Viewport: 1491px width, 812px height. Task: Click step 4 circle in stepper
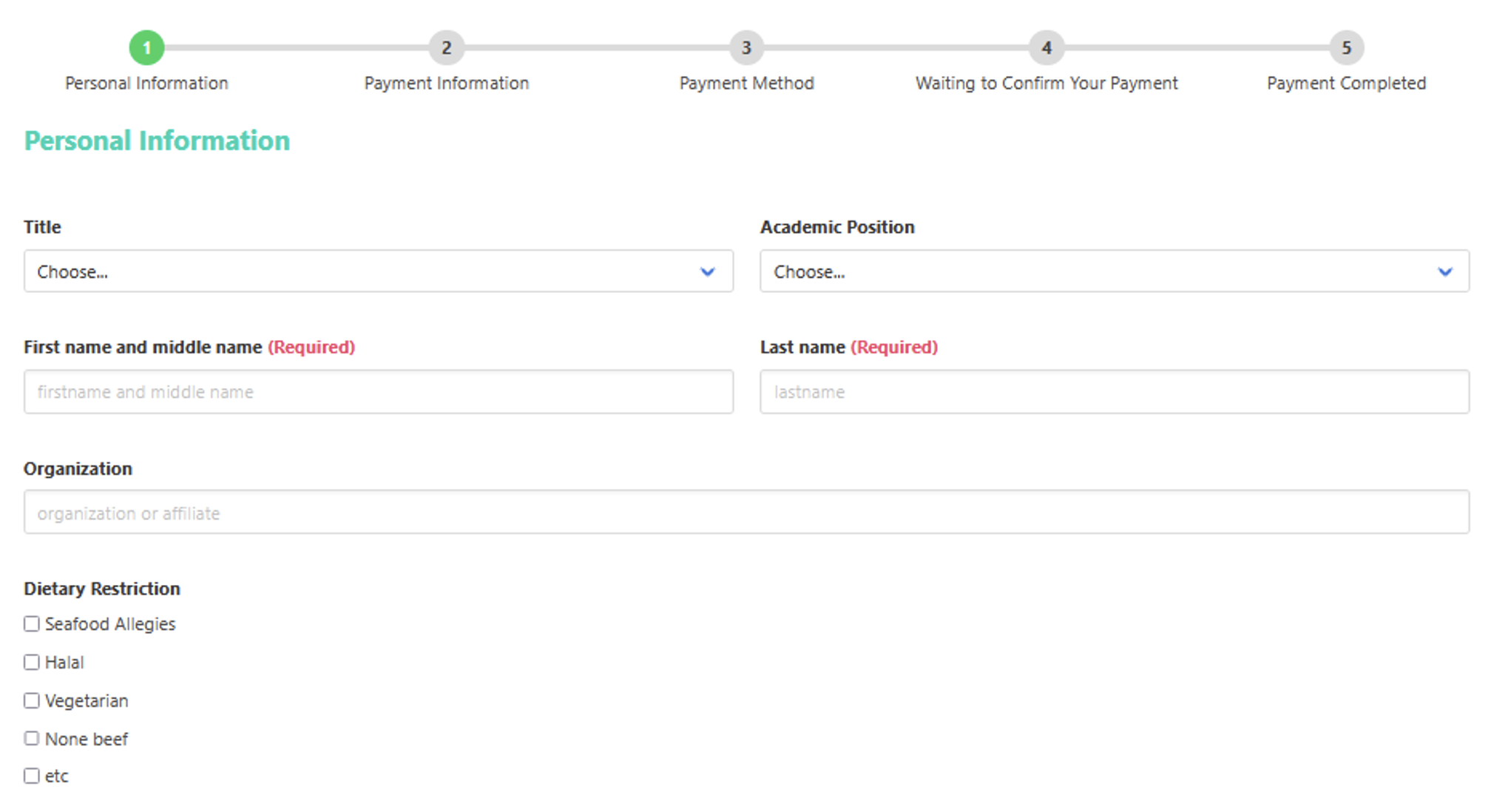pos(1047,48)
